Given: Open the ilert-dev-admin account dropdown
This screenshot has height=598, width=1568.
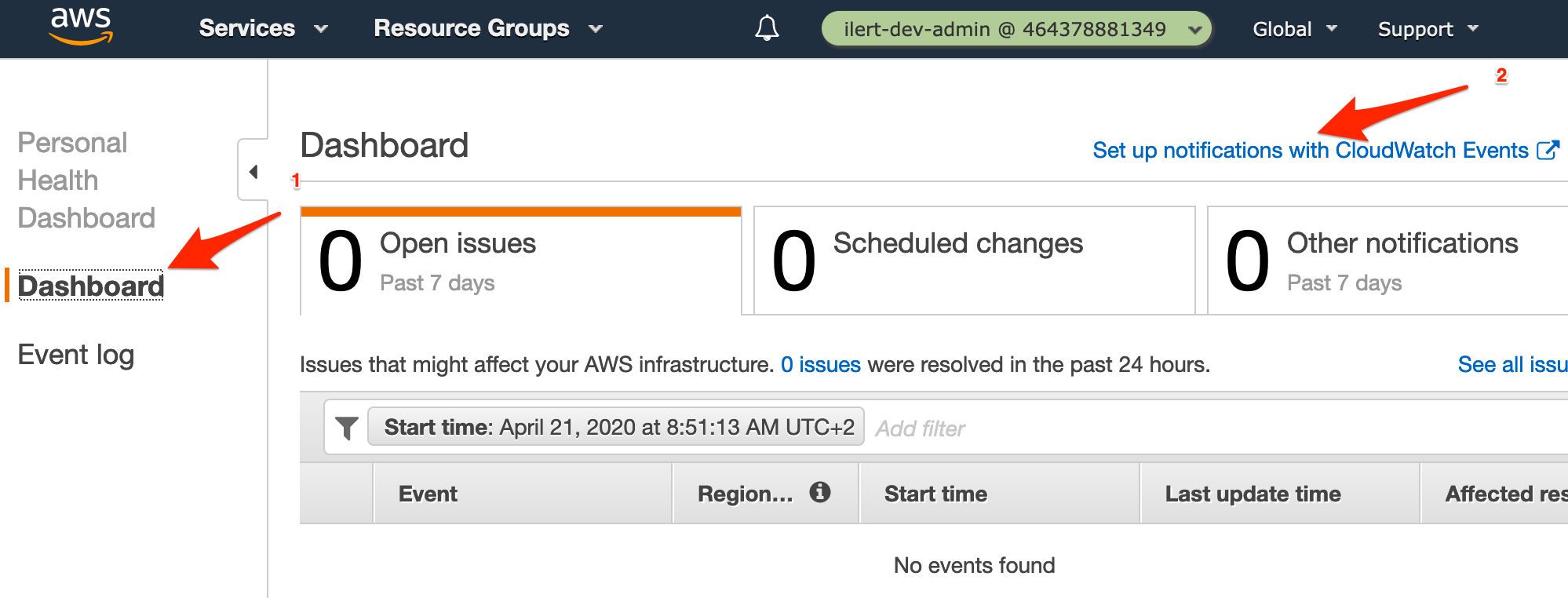Looking at the screenshot, I should pos(1016,29).
